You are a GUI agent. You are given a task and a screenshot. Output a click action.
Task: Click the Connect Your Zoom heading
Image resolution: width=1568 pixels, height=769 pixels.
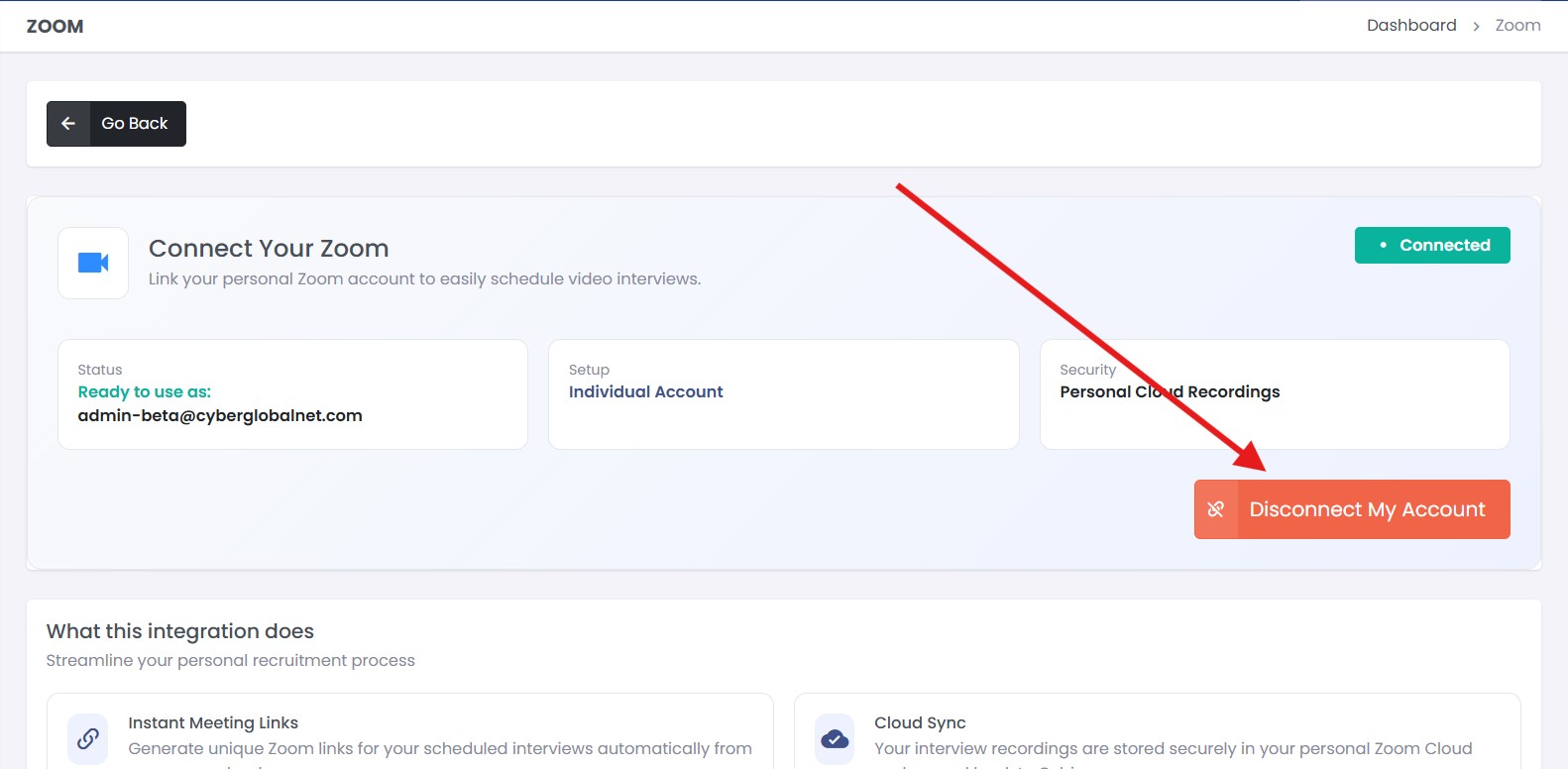pos(269,248)
